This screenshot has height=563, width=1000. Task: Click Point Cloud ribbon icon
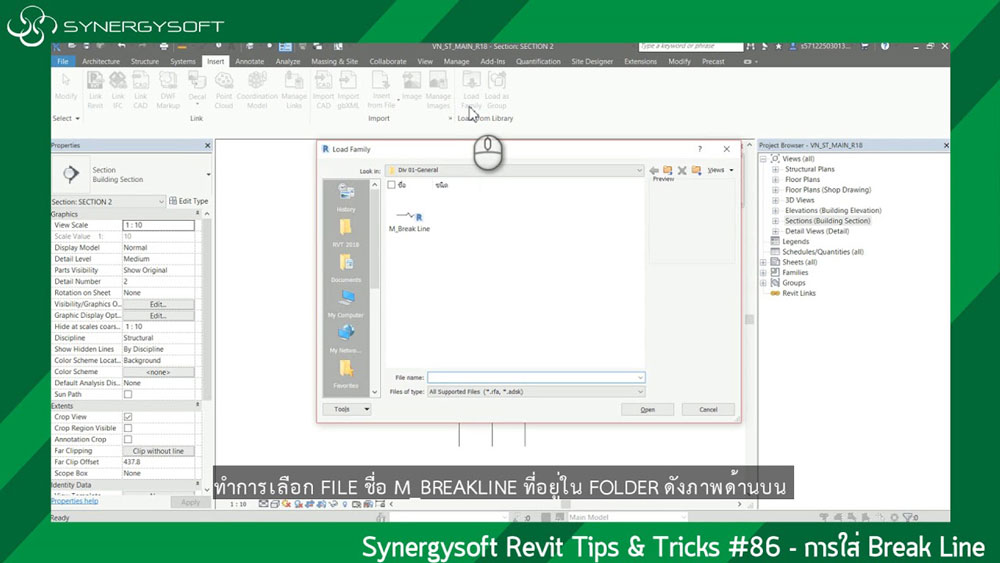[x=224, y=90]
